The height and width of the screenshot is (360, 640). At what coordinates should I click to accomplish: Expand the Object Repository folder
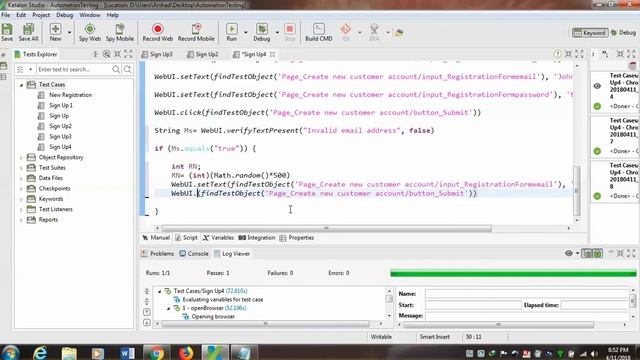pyautogui.click(x=21, y=158)
